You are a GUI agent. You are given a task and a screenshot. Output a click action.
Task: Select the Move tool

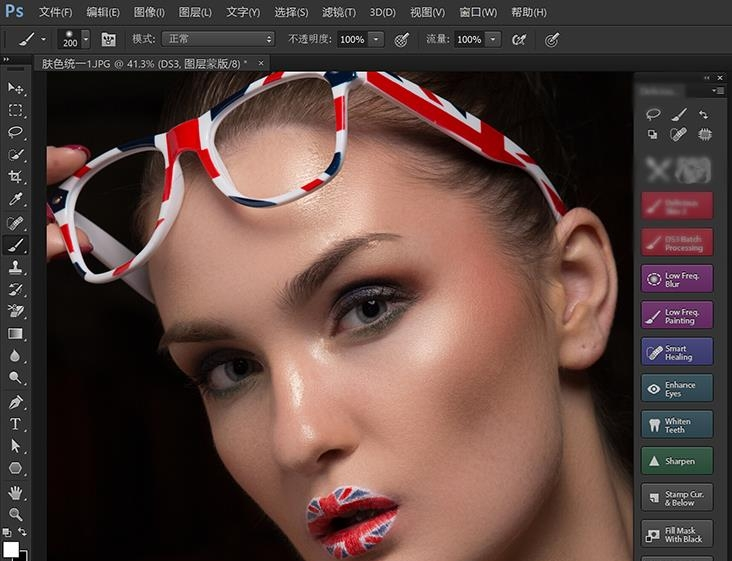16,89
